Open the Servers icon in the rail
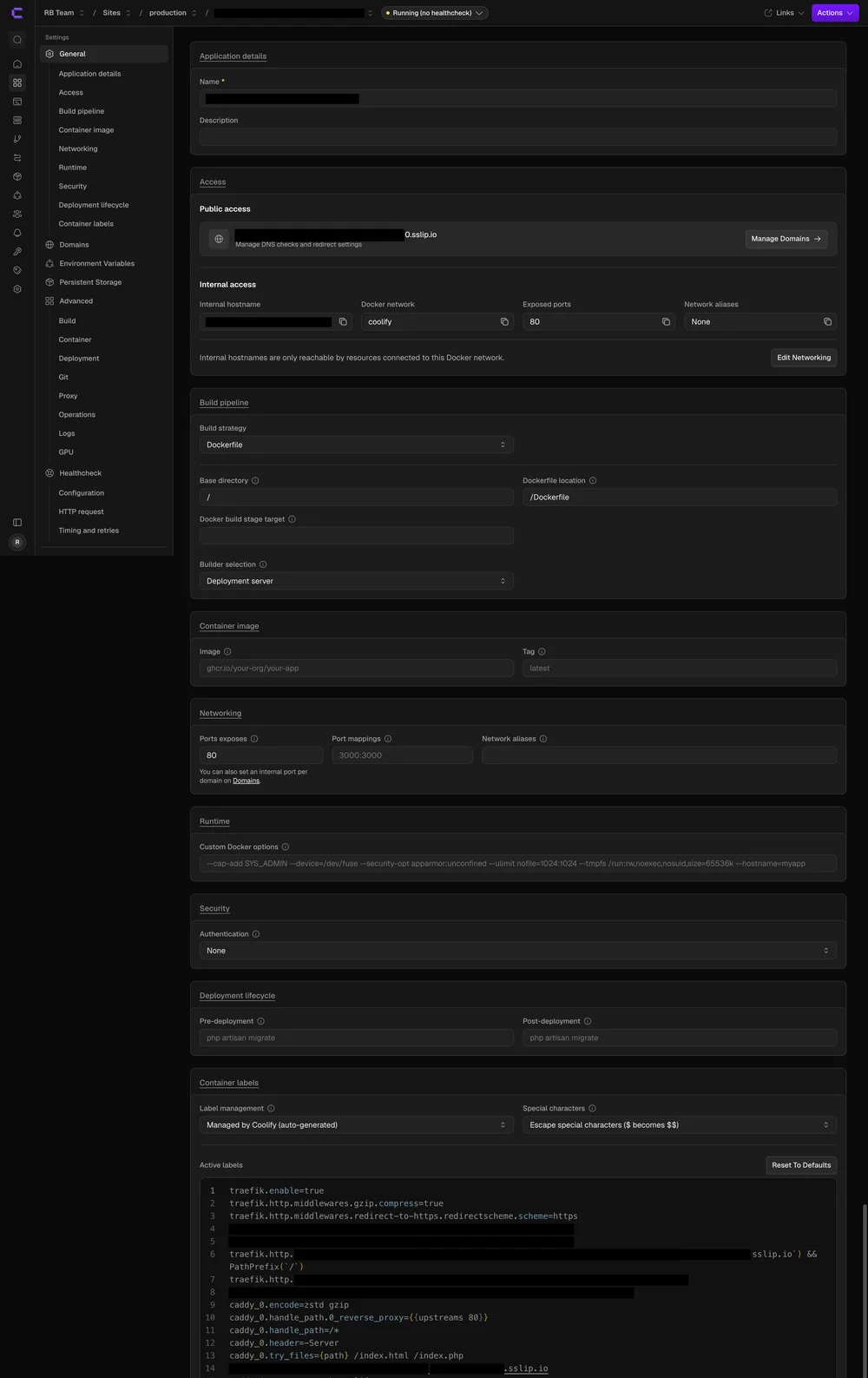868x1378 pixels. [x=17, y=121]
